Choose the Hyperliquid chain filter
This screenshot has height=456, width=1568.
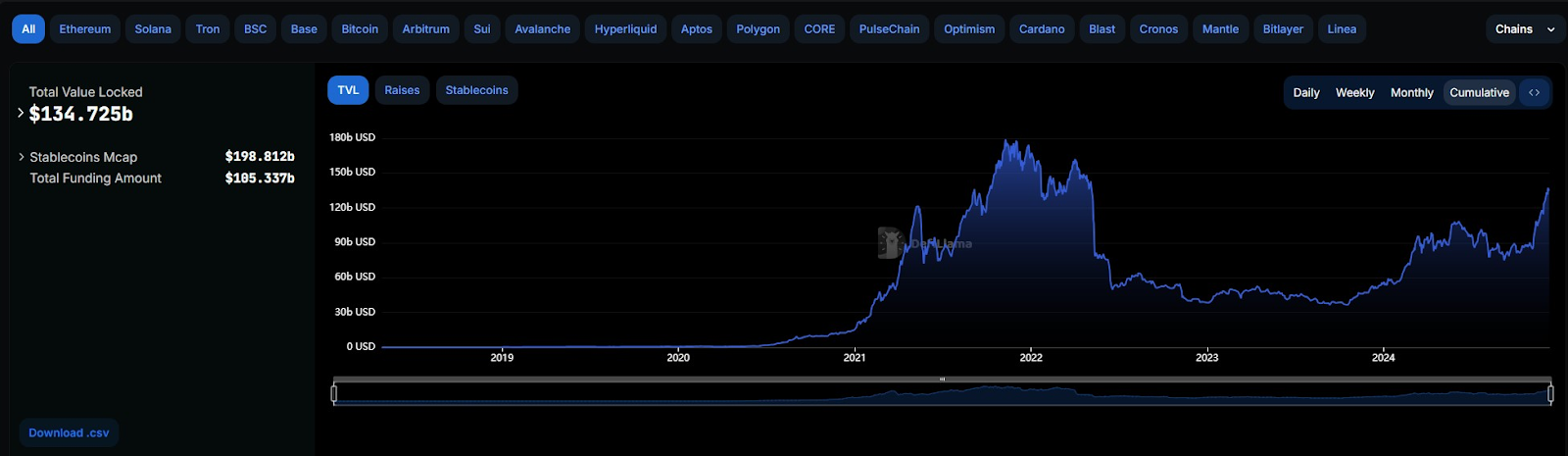click(x=625, y=29)
